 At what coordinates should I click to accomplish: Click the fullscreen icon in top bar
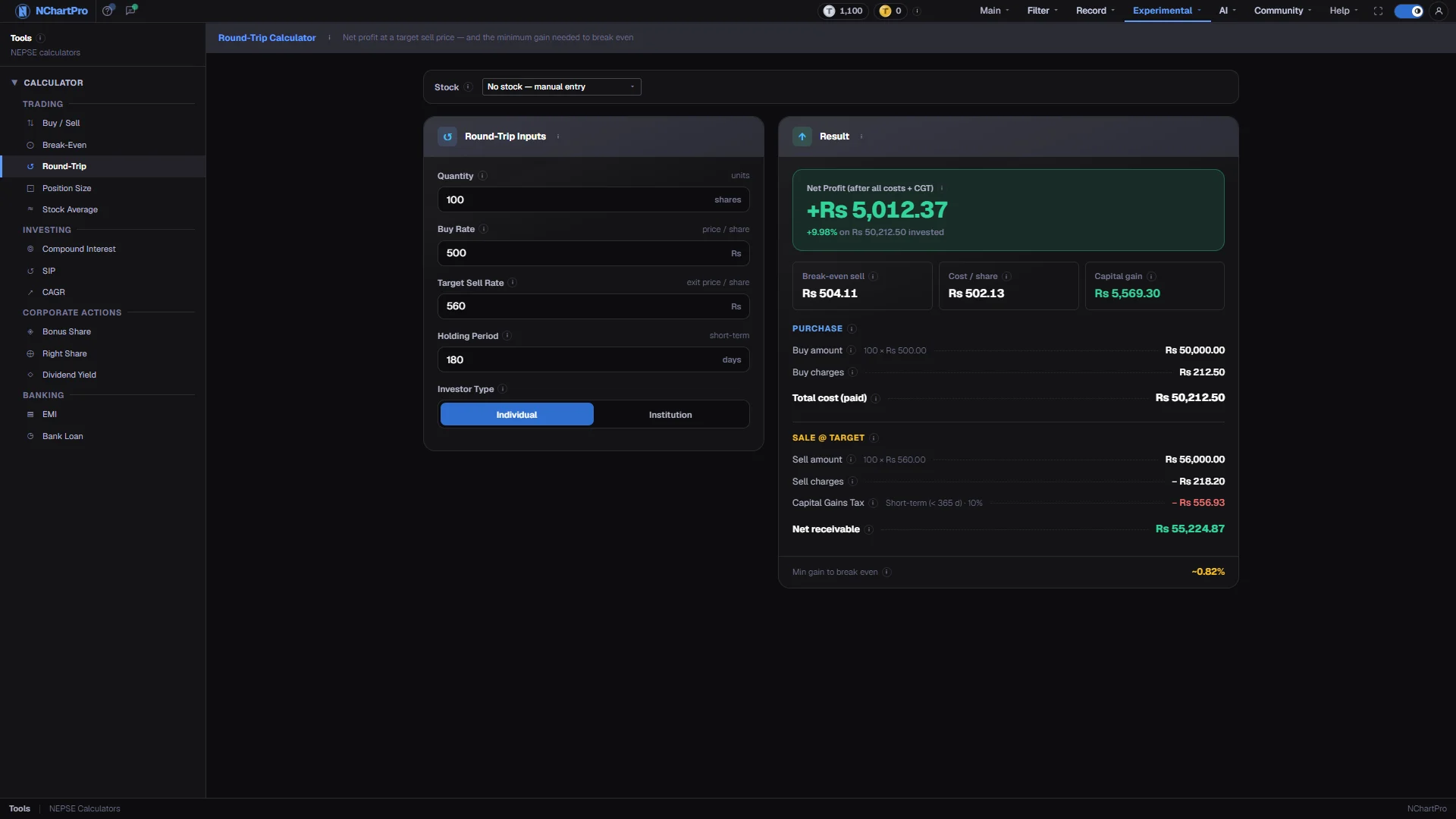pyautogui.click(x=1378, y=11)
